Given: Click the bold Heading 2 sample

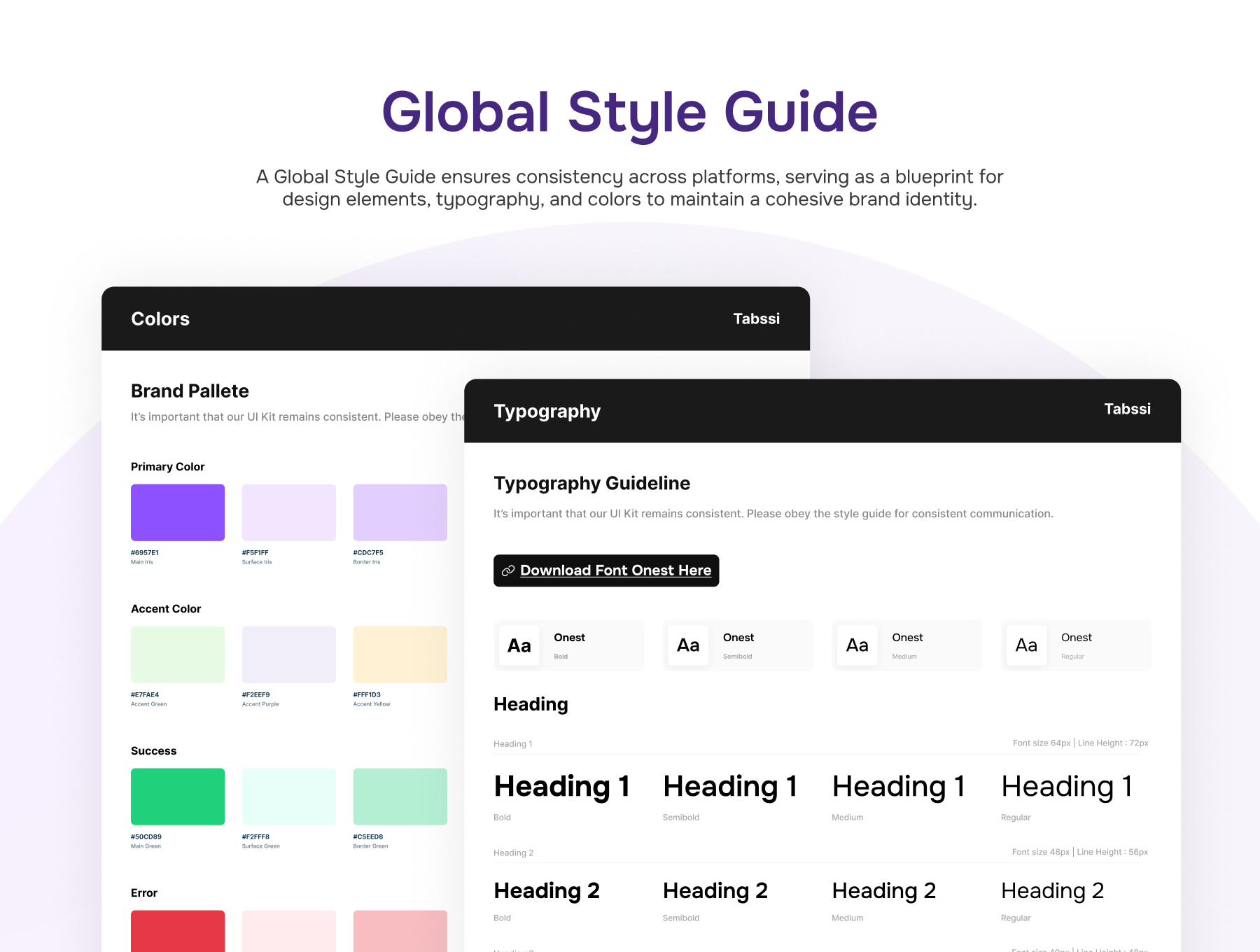Looking at the screenshot, I should click(x=547, y=891).
